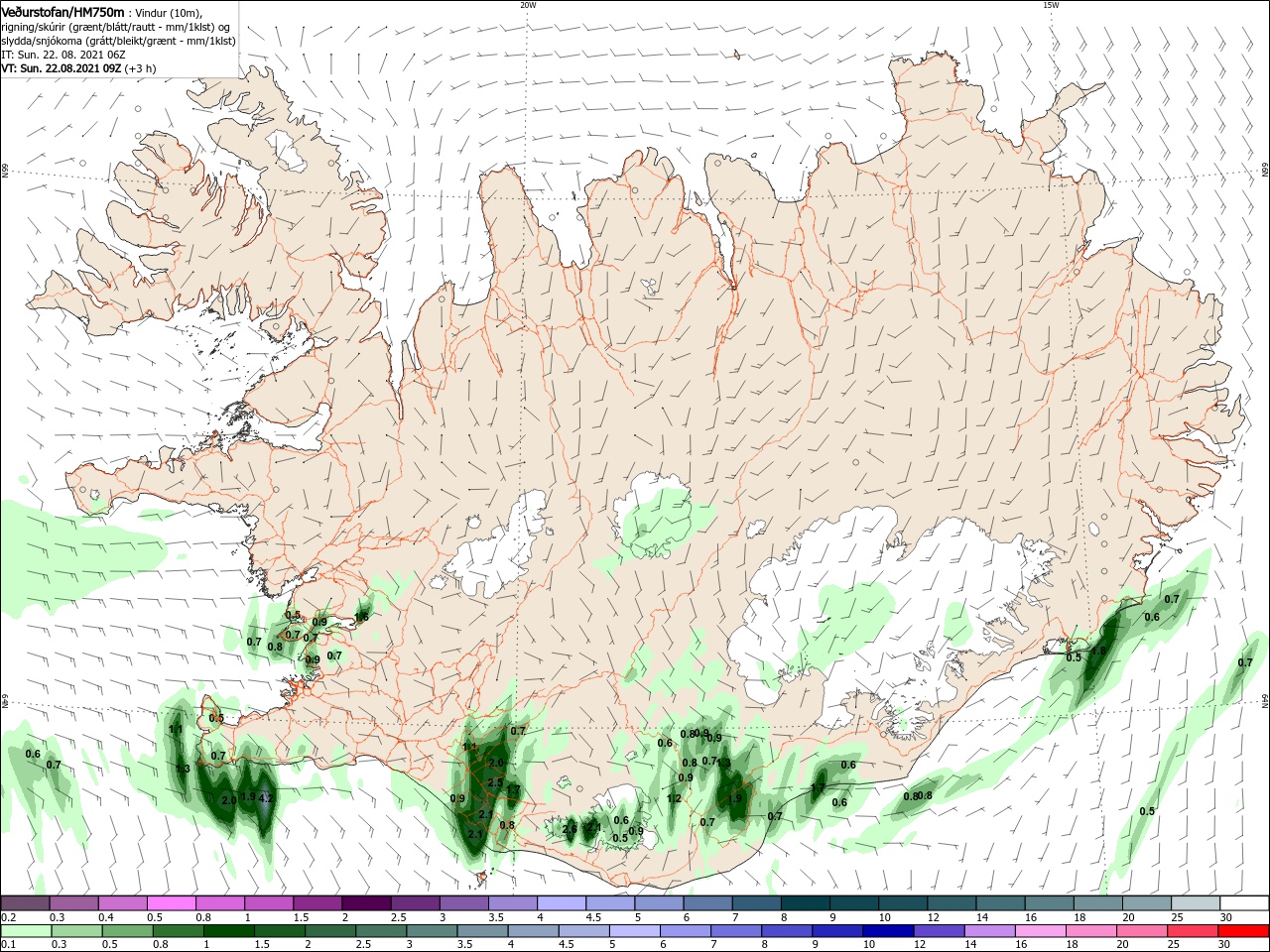
Task: Select the '2.5' precipitation value on the map
Action: tap(495, 782)
